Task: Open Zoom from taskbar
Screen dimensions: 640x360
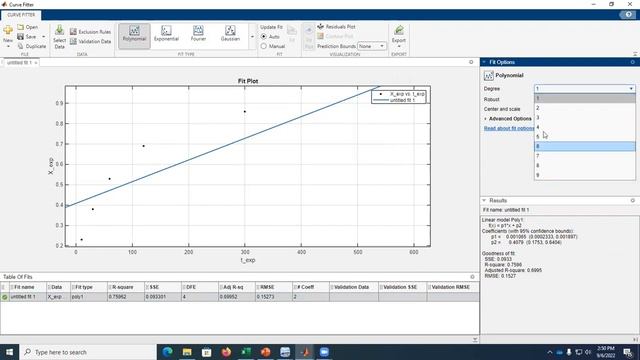Action: [324, 351]
